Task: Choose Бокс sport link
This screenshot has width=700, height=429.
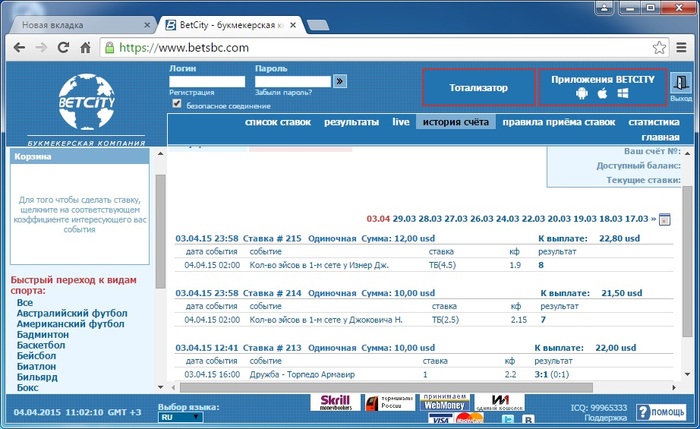Action: (27, 388)
